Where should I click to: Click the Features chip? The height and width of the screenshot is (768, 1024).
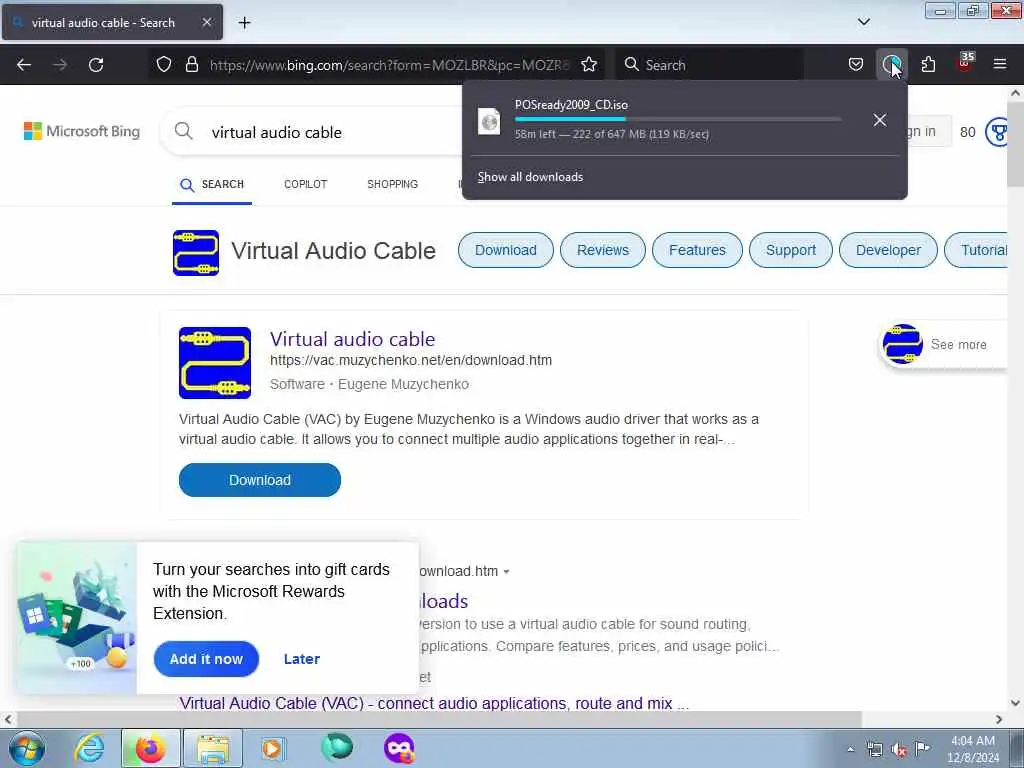pyautogui.click(x=697, y=250)
